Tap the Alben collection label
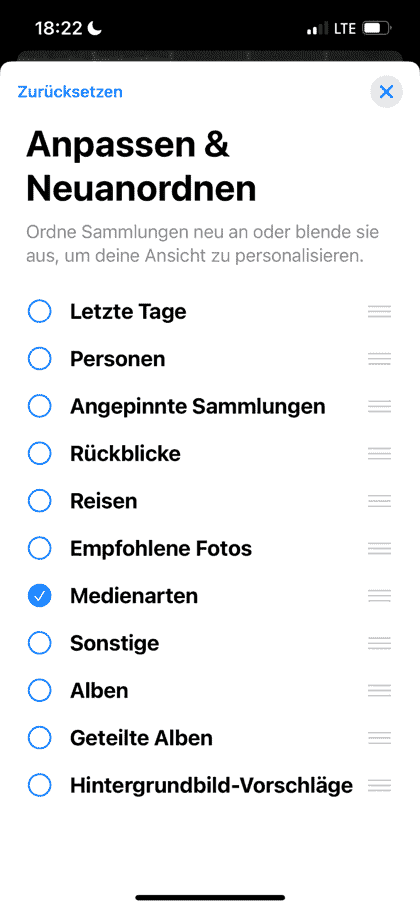Viewport: 420px width, 909px height. (x=99, y=691)
